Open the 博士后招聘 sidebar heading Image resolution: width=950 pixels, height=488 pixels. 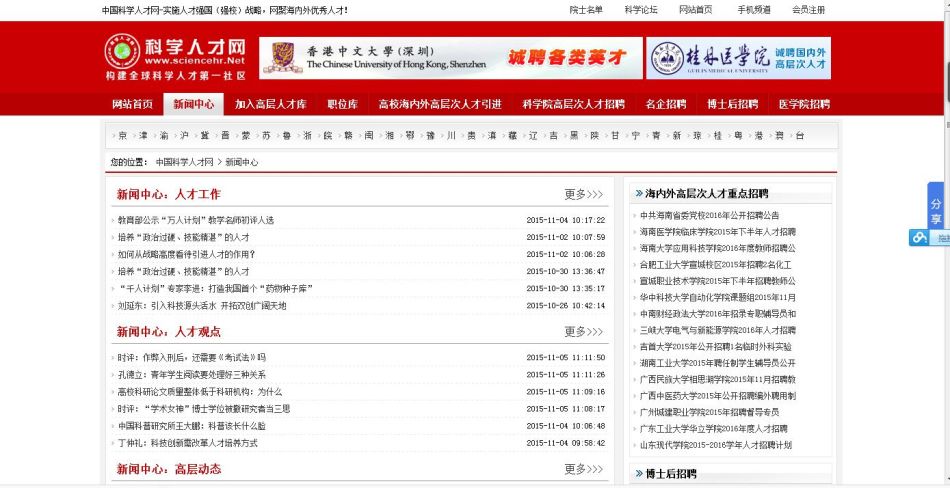(671, 474)
